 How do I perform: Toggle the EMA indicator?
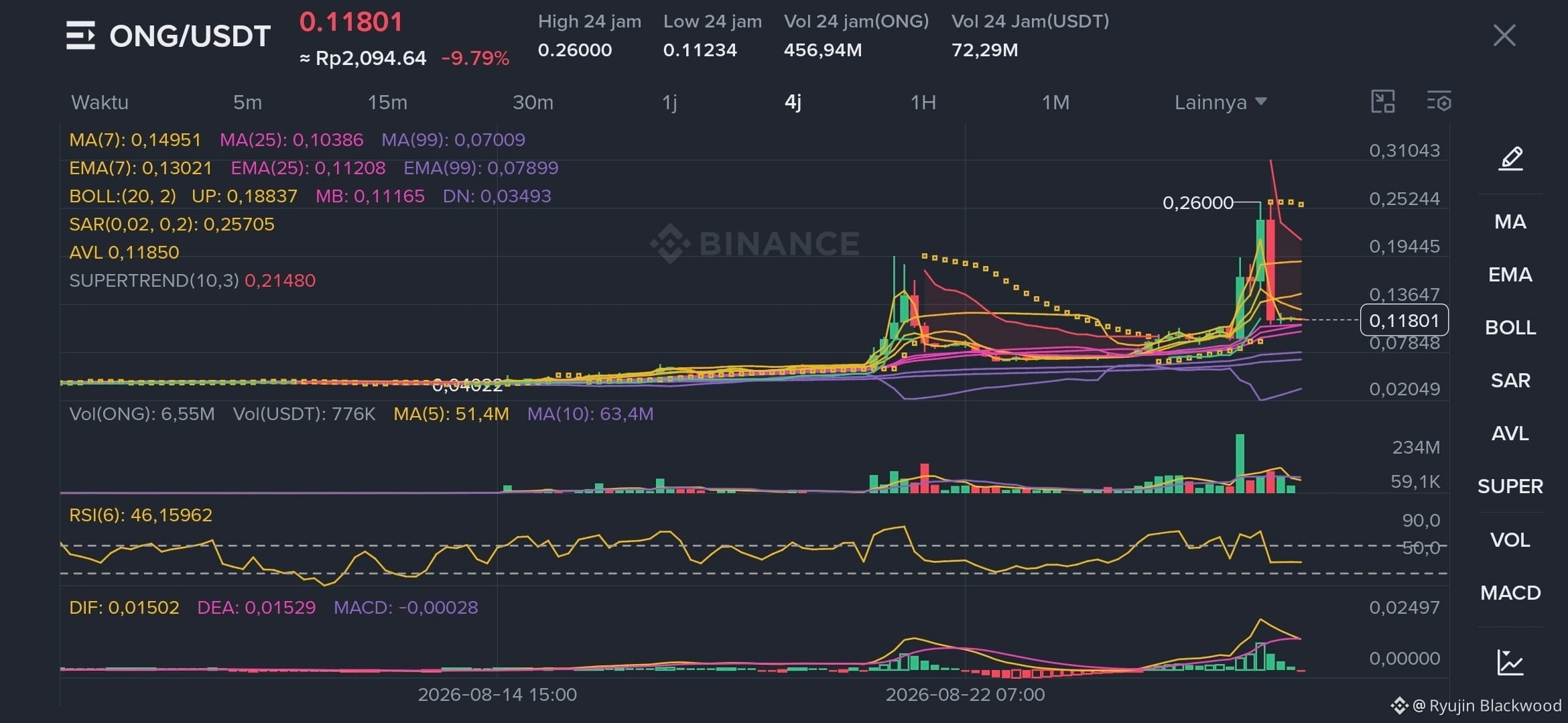[1510, 275]
